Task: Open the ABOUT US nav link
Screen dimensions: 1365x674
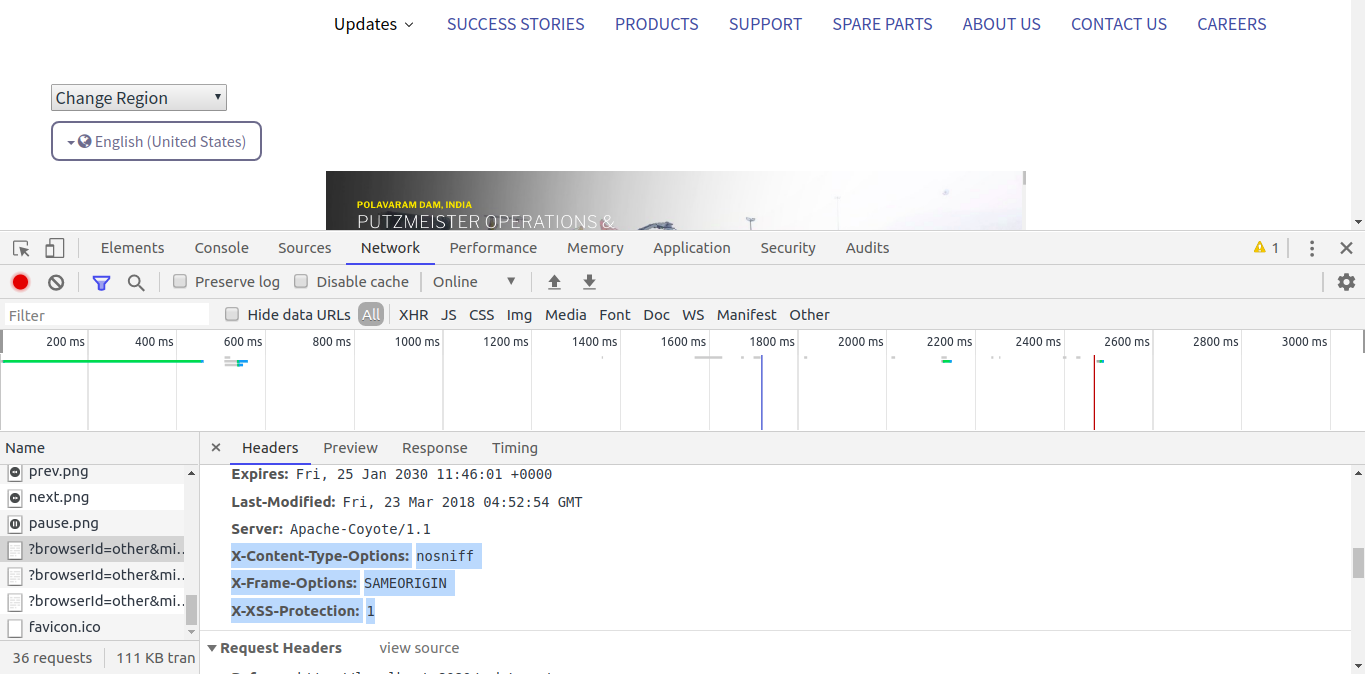Action: point(1001,24)
